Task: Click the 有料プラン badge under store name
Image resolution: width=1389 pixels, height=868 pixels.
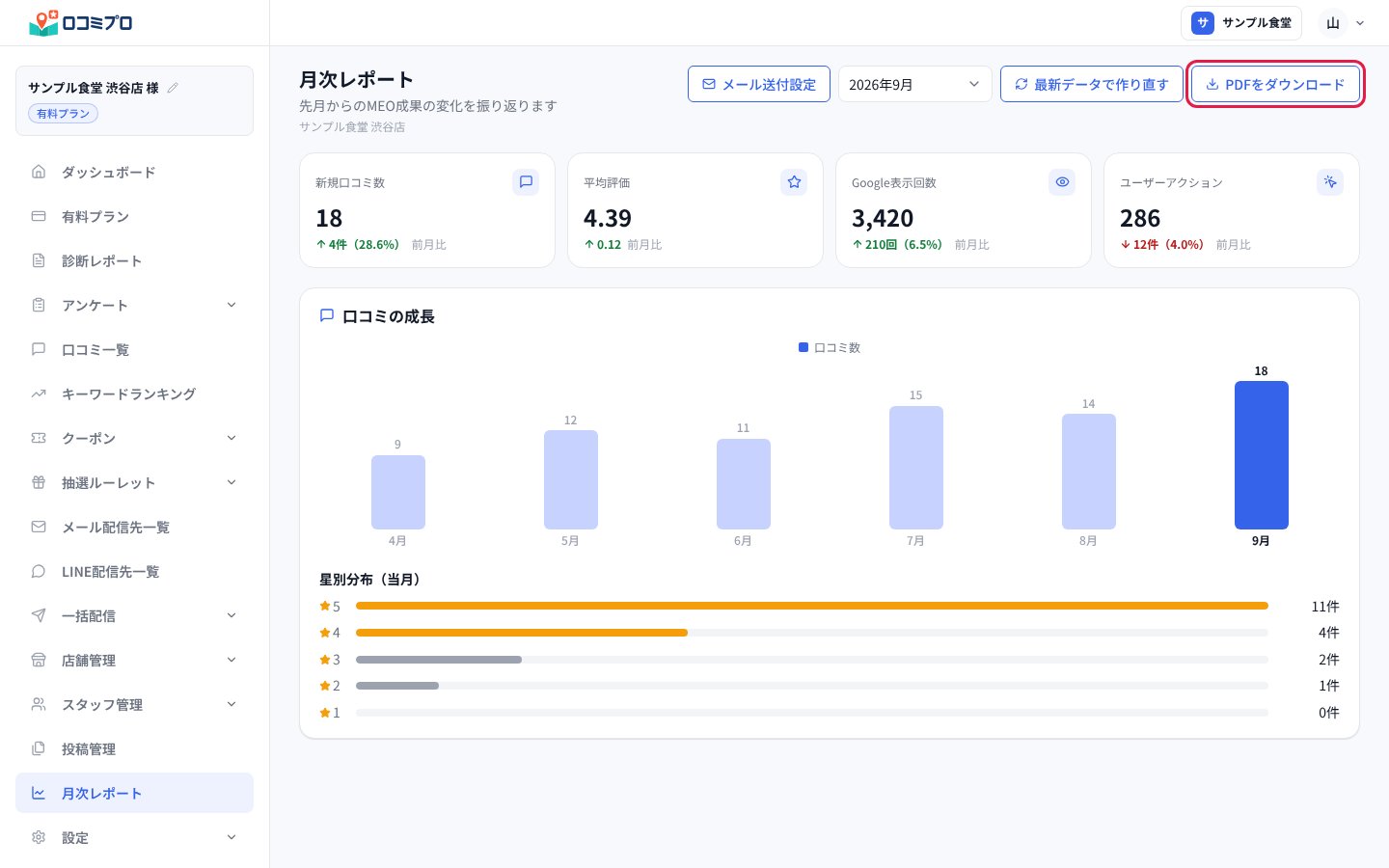Action: pyautogui.click(x=63, y=114)
